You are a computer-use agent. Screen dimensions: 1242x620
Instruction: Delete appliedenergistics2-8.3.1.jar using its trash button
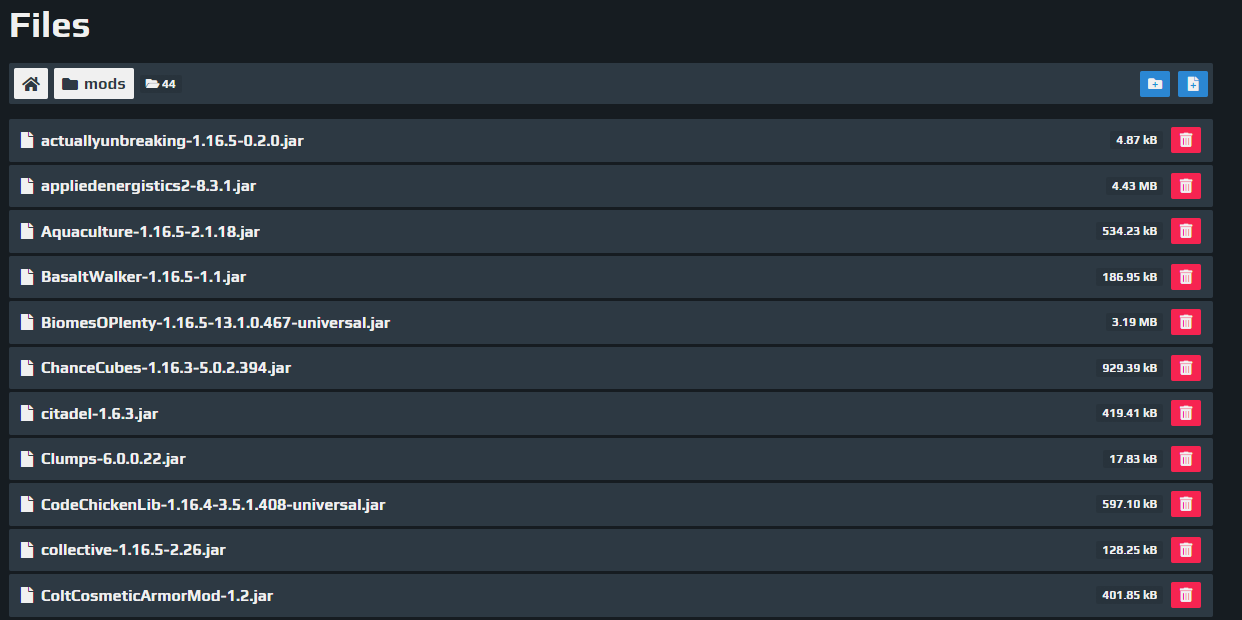click(1186, 186)
